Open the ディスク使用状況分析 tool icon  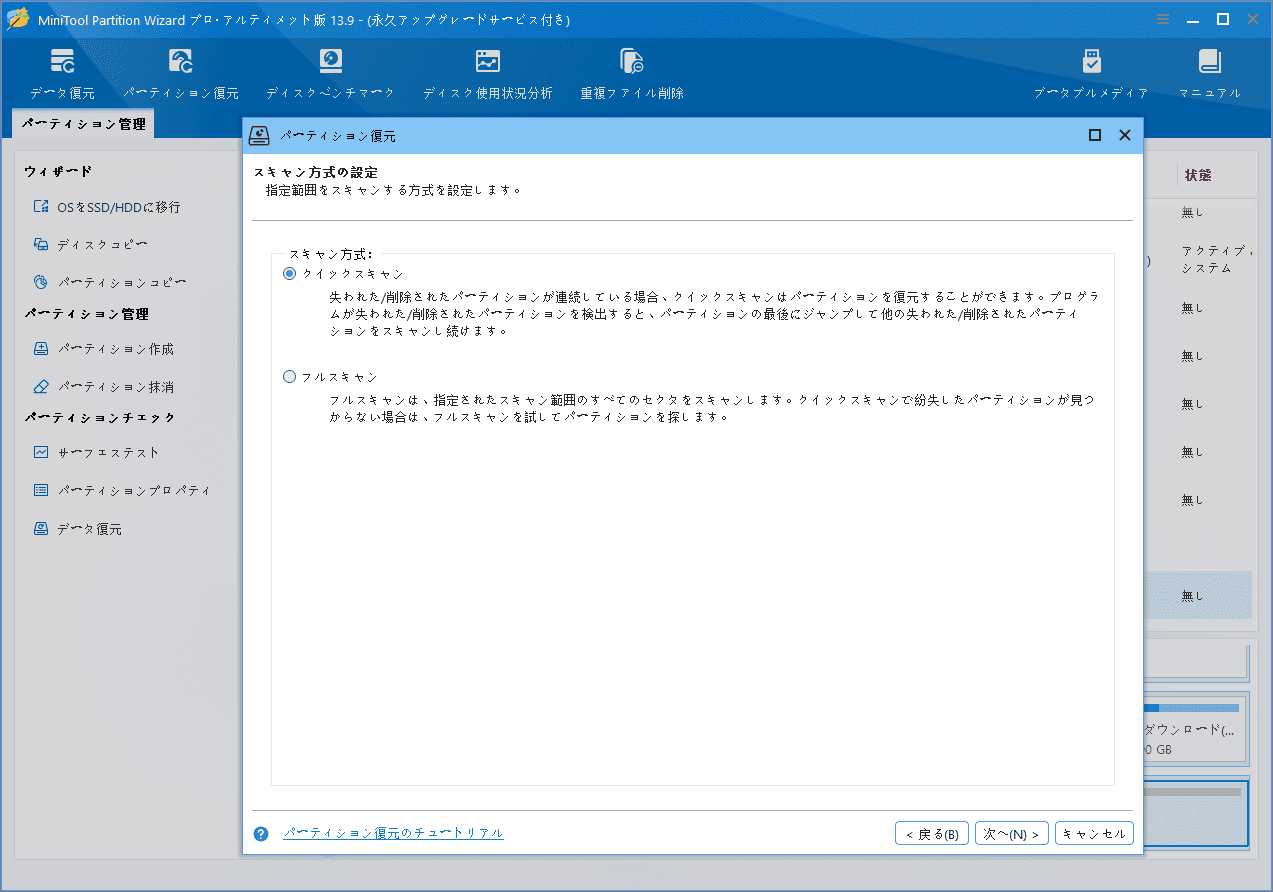coord(487,62)
